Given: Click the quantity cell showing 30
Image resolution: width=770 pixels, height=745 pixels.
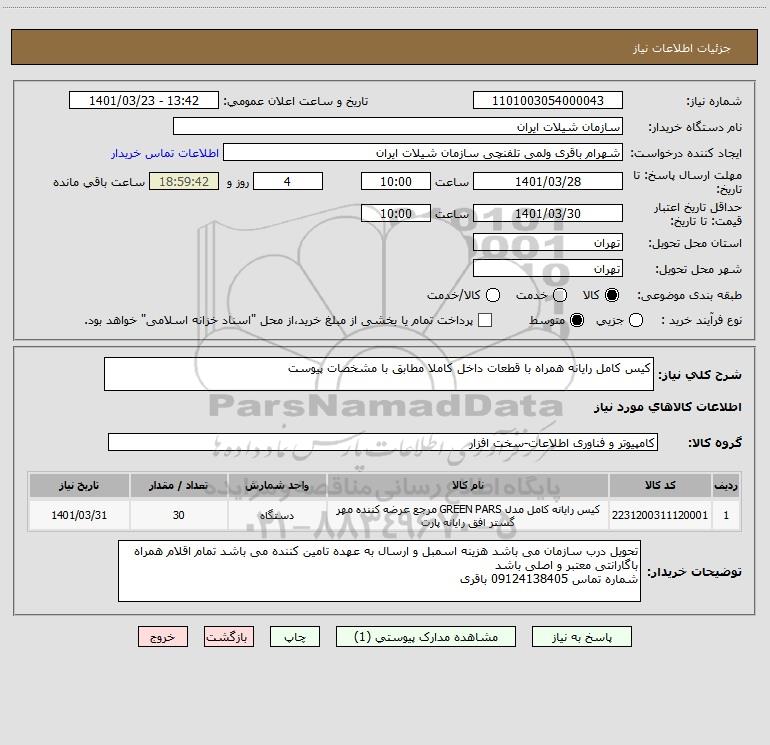Looking at the screenshot, I should coord(178,515).
